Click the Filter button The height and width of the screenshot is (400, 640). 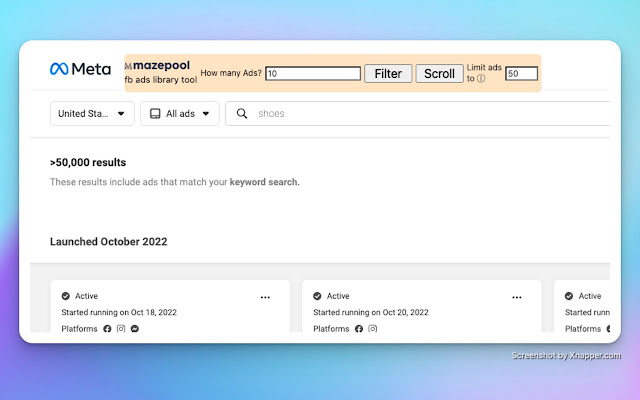388,73
